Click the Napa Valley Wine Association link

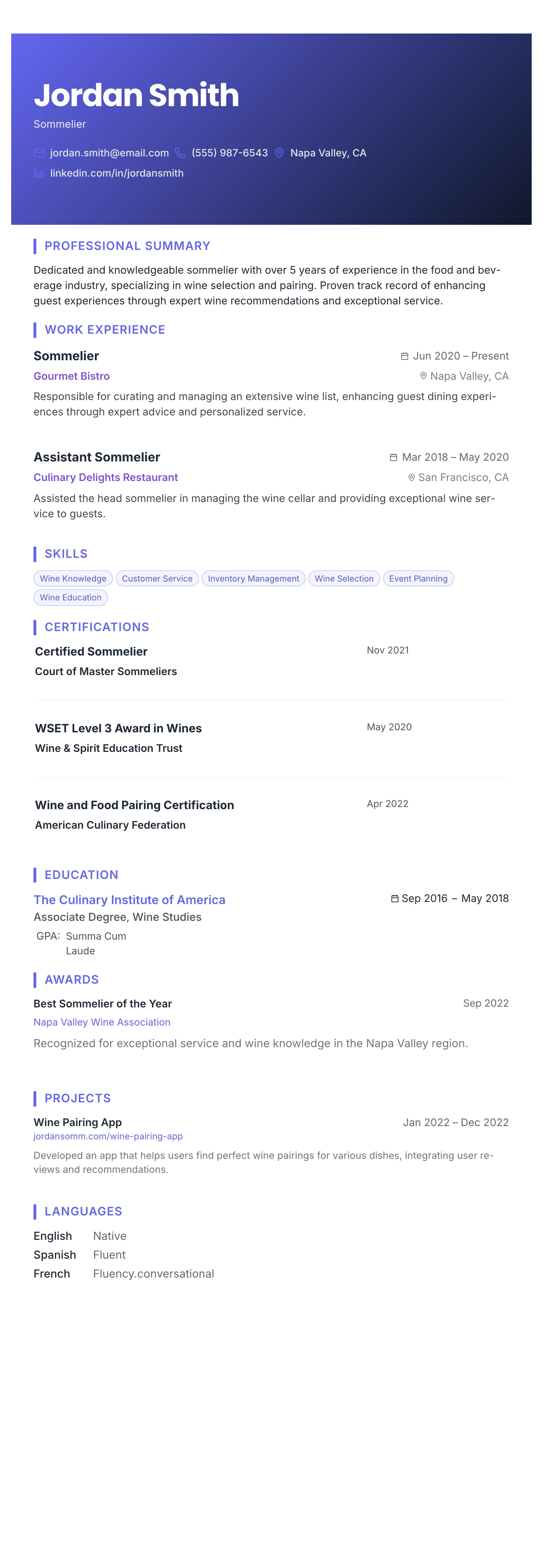coord(102,1022)
